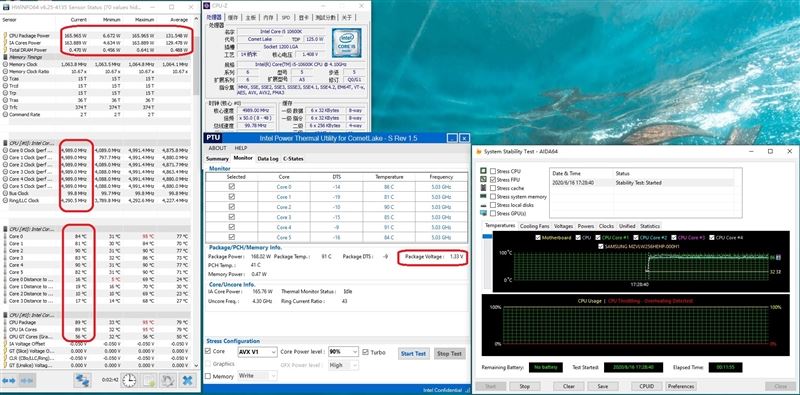Open GFX Power level High dropdown

[343, 365]
